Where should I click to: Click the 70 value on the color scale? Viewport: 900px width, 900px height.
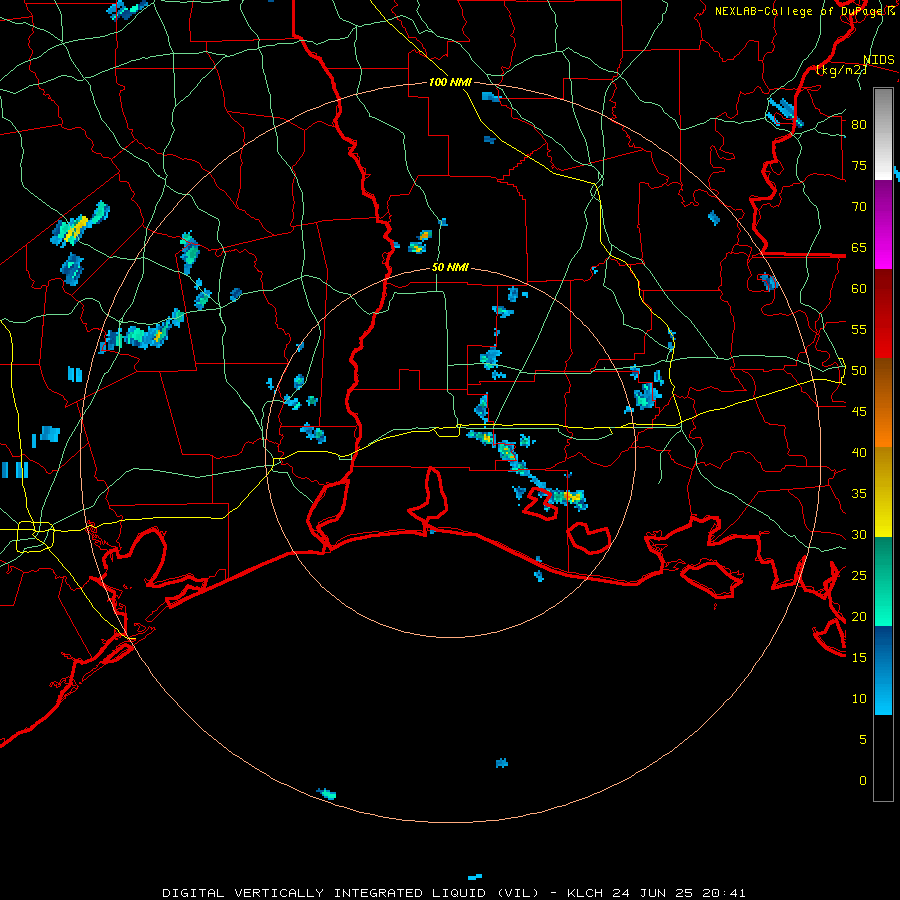[859, 207]
